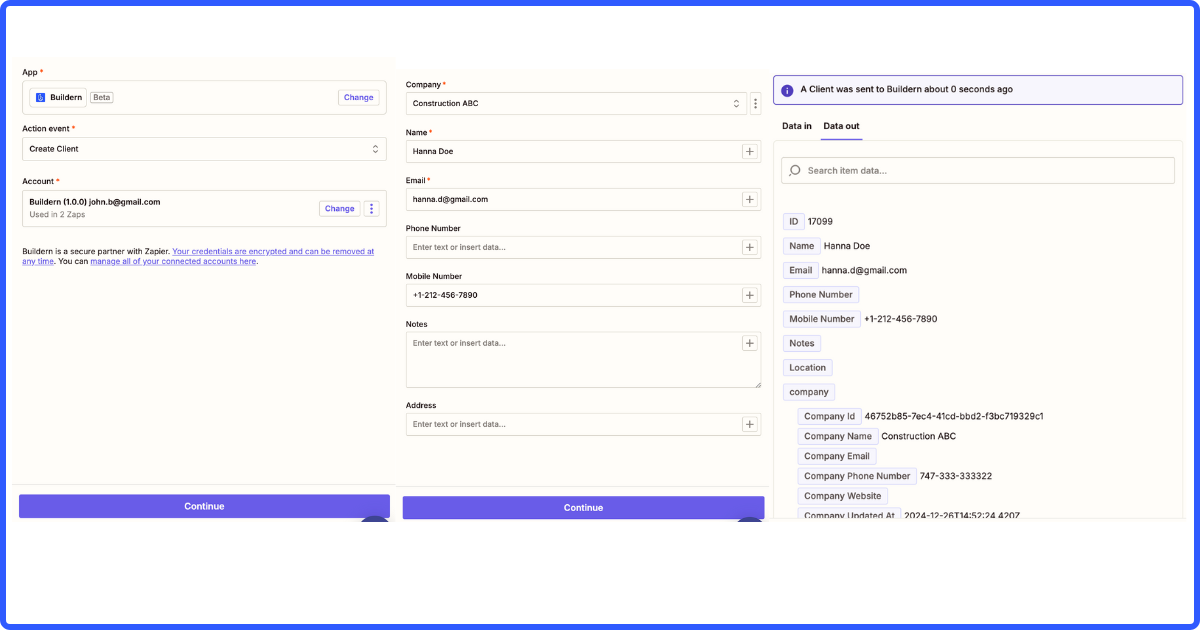Click the plus icon in the Mobile Number field
The height and width of the screenshot is (630, 1200).
[x=750, y=295]
